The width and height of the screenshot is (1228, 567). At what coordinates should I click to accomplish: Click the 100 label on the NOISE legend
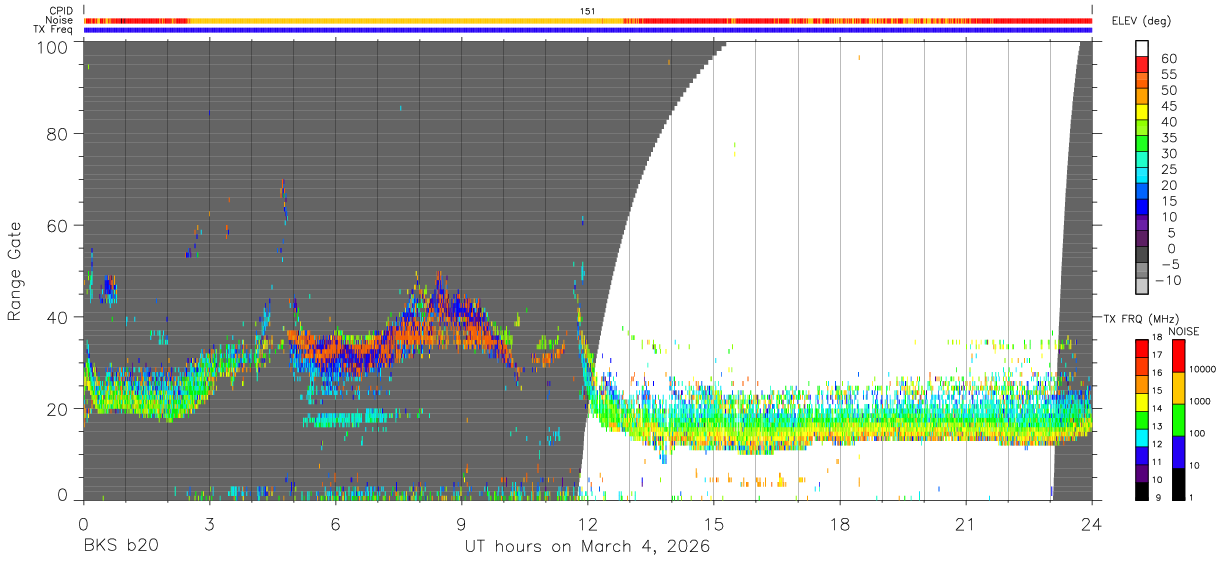pos(1198,433)
